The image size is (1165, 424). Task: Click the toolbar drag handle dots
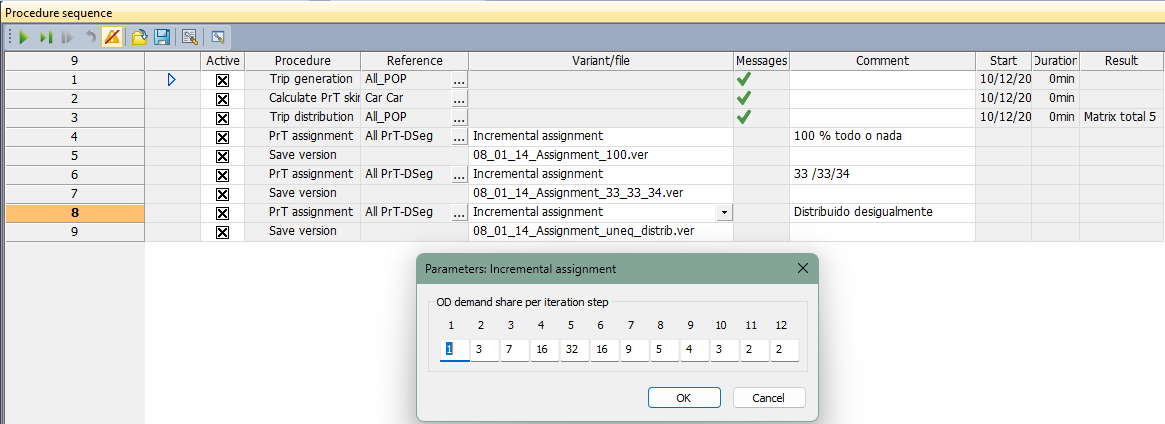point(9,37)
